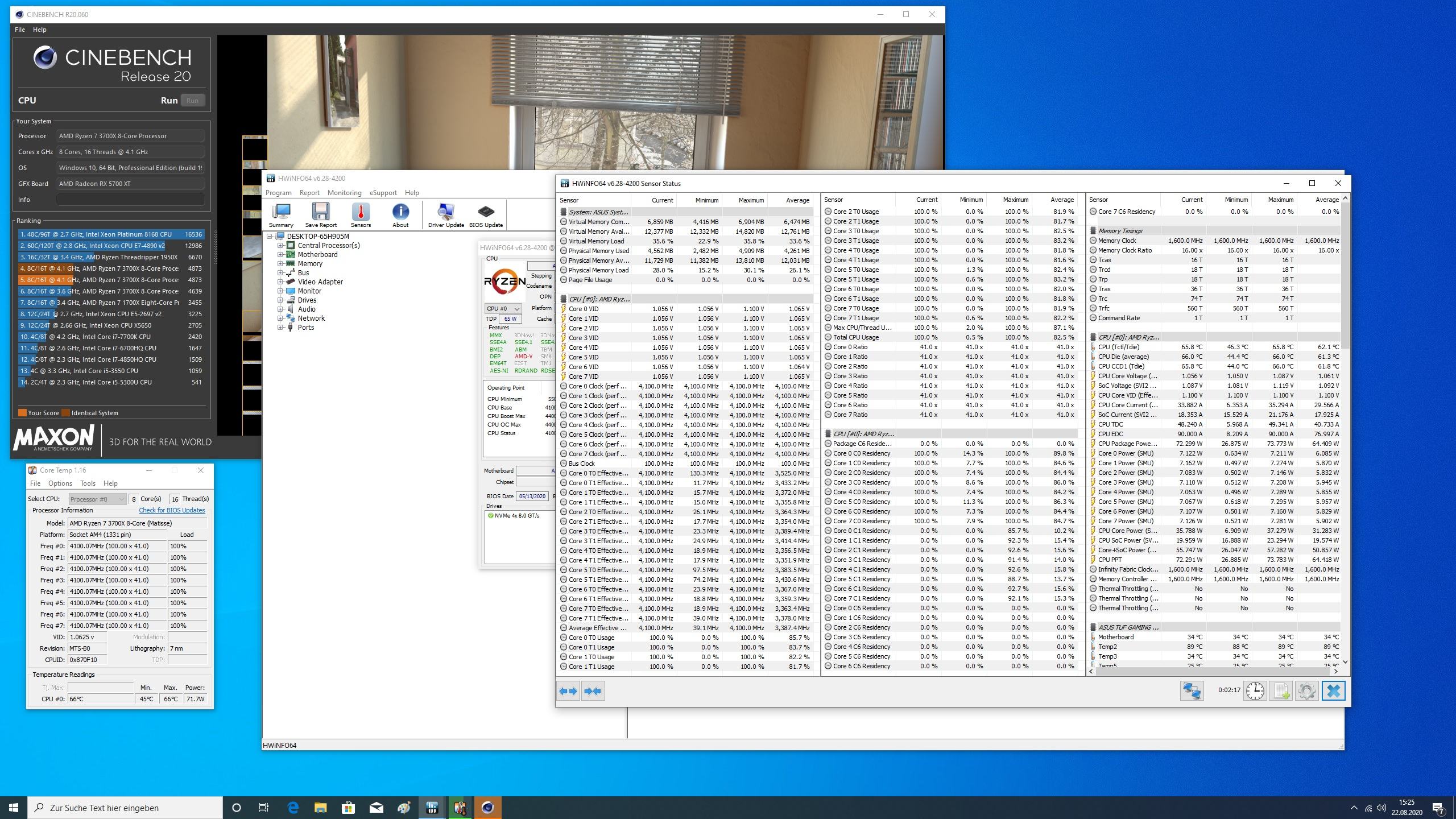Screen dimensions: 1456x819
Task: Show hidden tray icons with the chevron
Action: click(x=1354, y=808)
